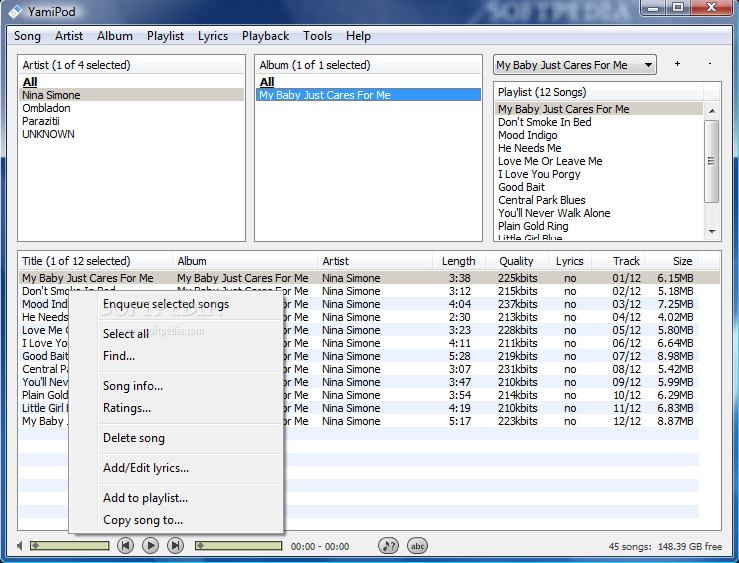Sort by the Lyrics column header
Image resolution: width=739 pixels, height=563 pixels.
coord(570,261)
